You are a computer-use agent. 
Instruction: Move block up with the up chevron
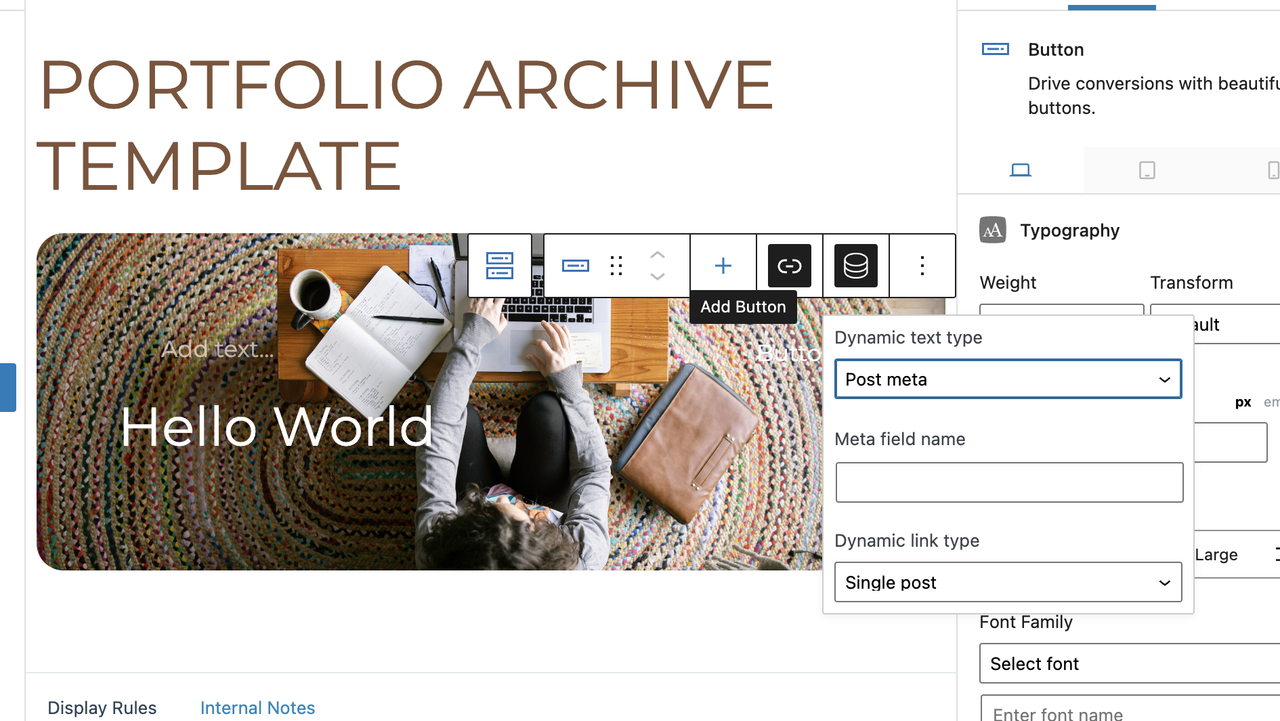657,255
